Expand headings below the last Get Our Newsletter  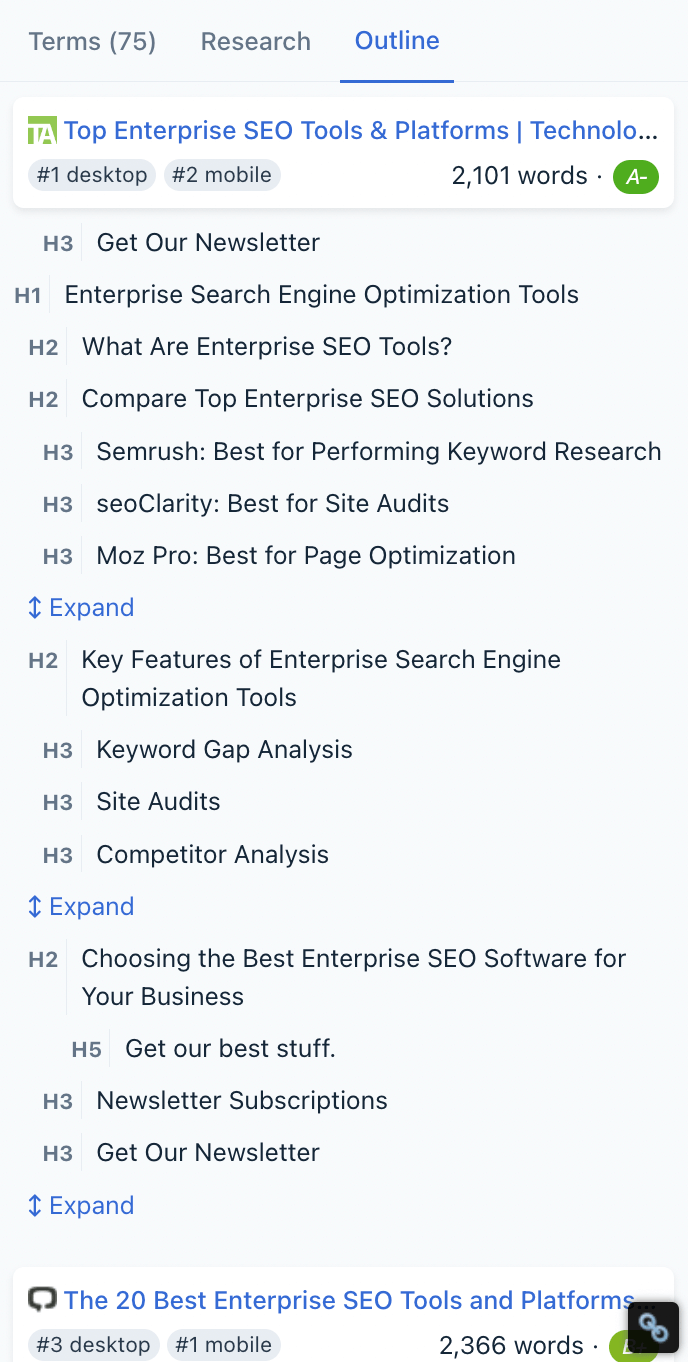(x=80, y=1206)
